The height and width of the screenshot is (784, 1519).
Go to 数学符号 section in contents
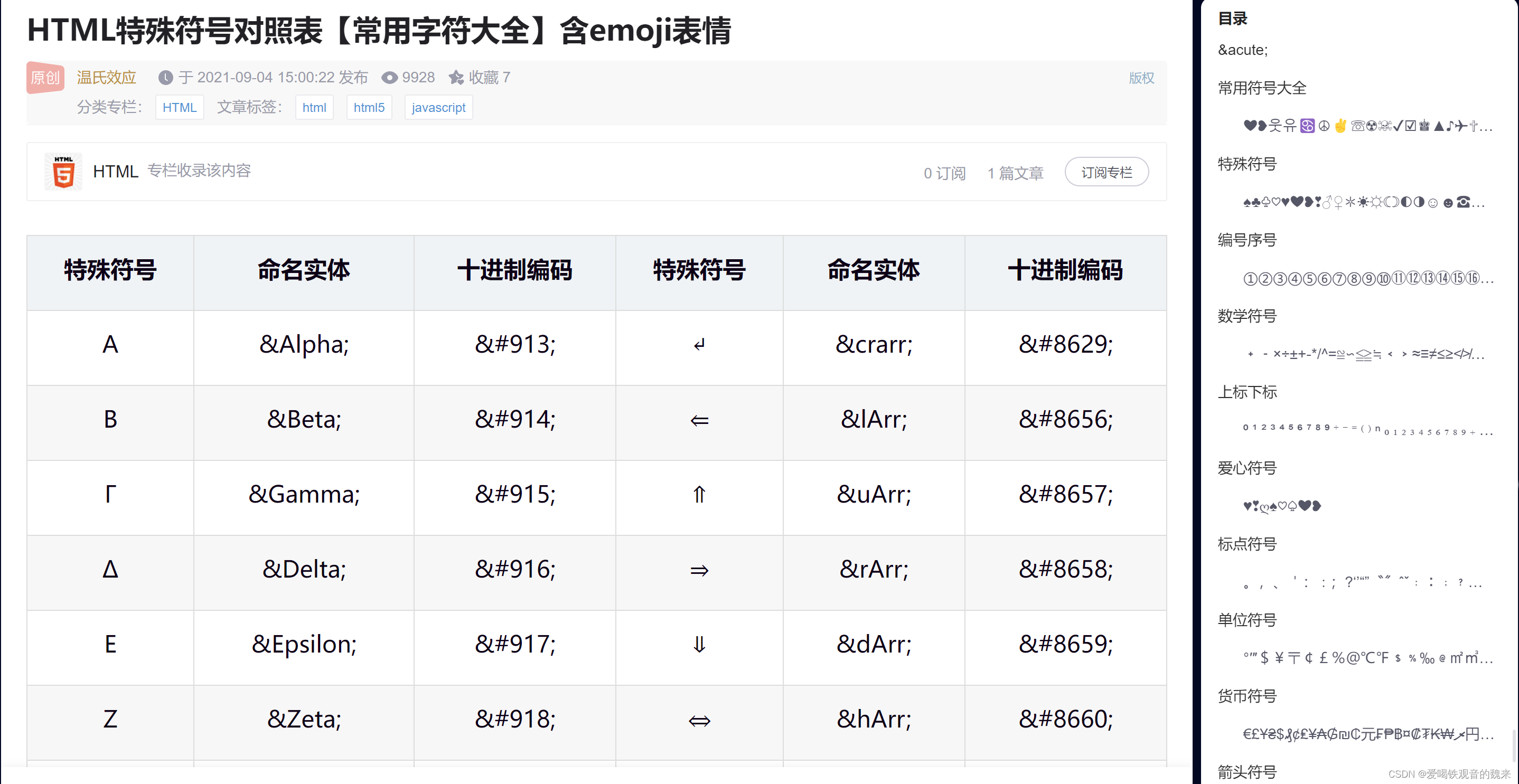point(1246,316)
